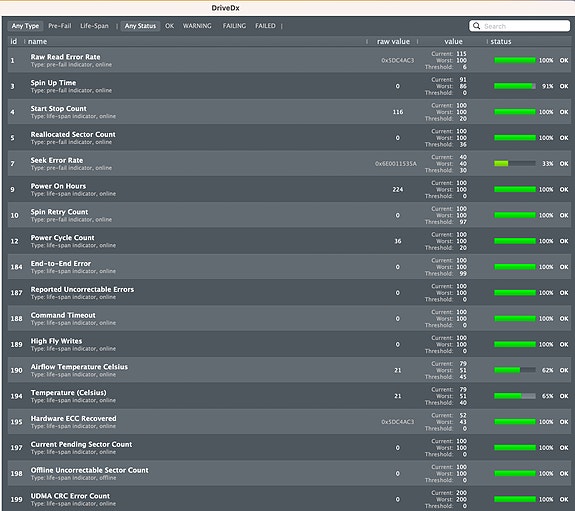
Task: Click the Seek Error Rate 33% bar
Action: [514, 164]
